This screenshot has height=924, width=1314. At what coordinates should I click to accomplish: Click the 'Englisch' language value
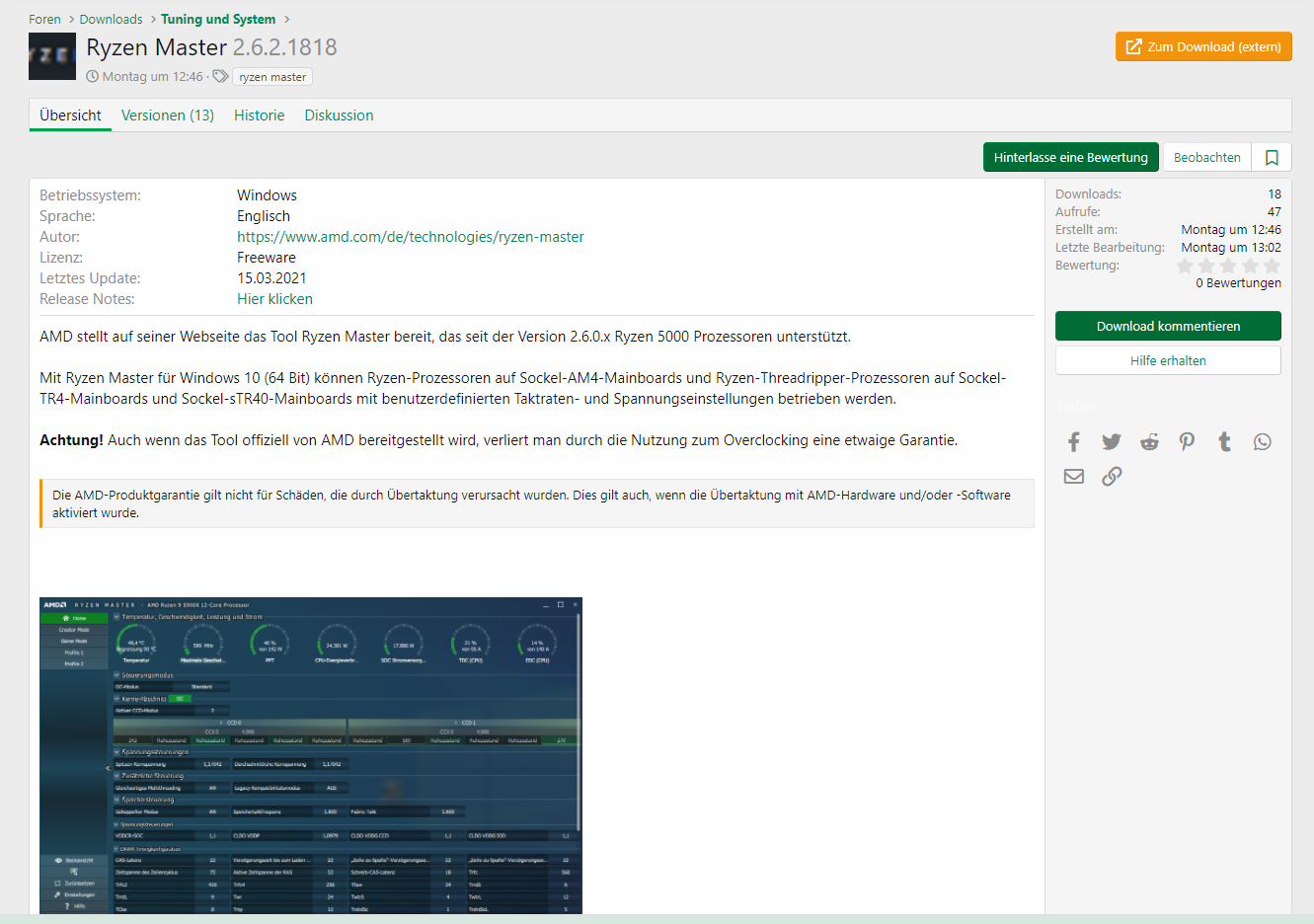264,216
